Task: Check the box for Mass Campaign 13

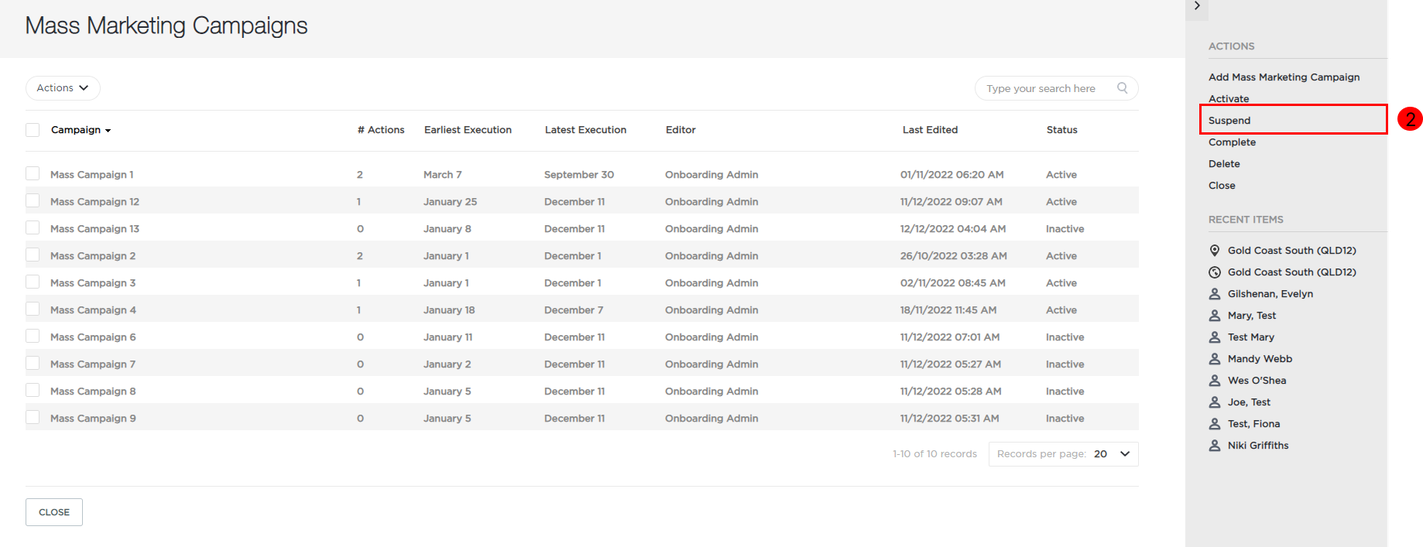Action: (33, 228)
